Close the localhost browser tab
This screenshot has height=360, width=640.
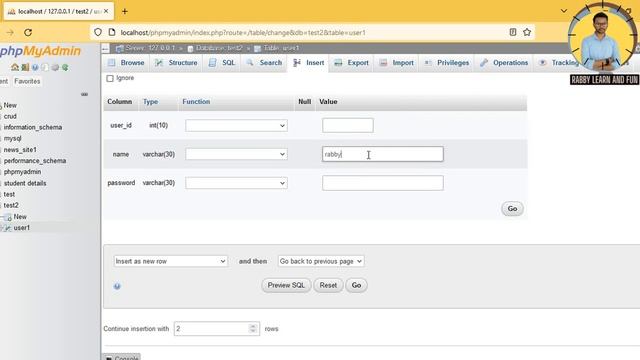(106, 11)
